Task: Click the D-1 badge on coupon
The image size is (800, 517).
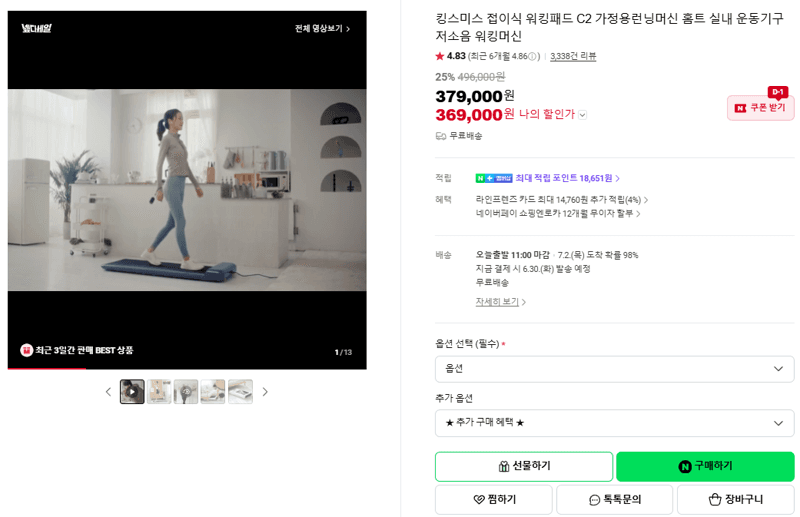Action: point(778,92)
